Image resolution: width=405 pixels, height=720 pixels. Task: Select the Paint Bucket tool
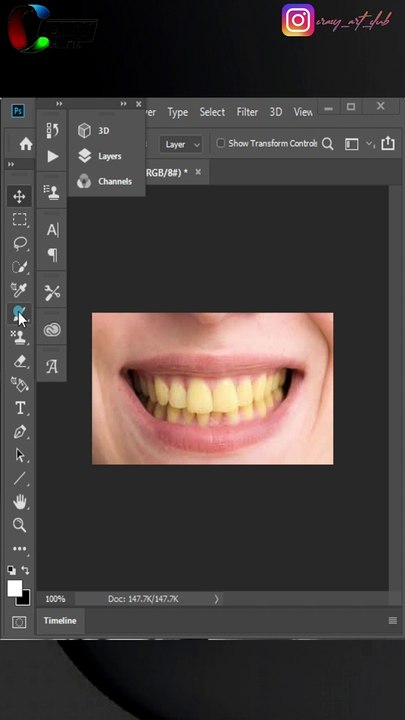(19, 385)
